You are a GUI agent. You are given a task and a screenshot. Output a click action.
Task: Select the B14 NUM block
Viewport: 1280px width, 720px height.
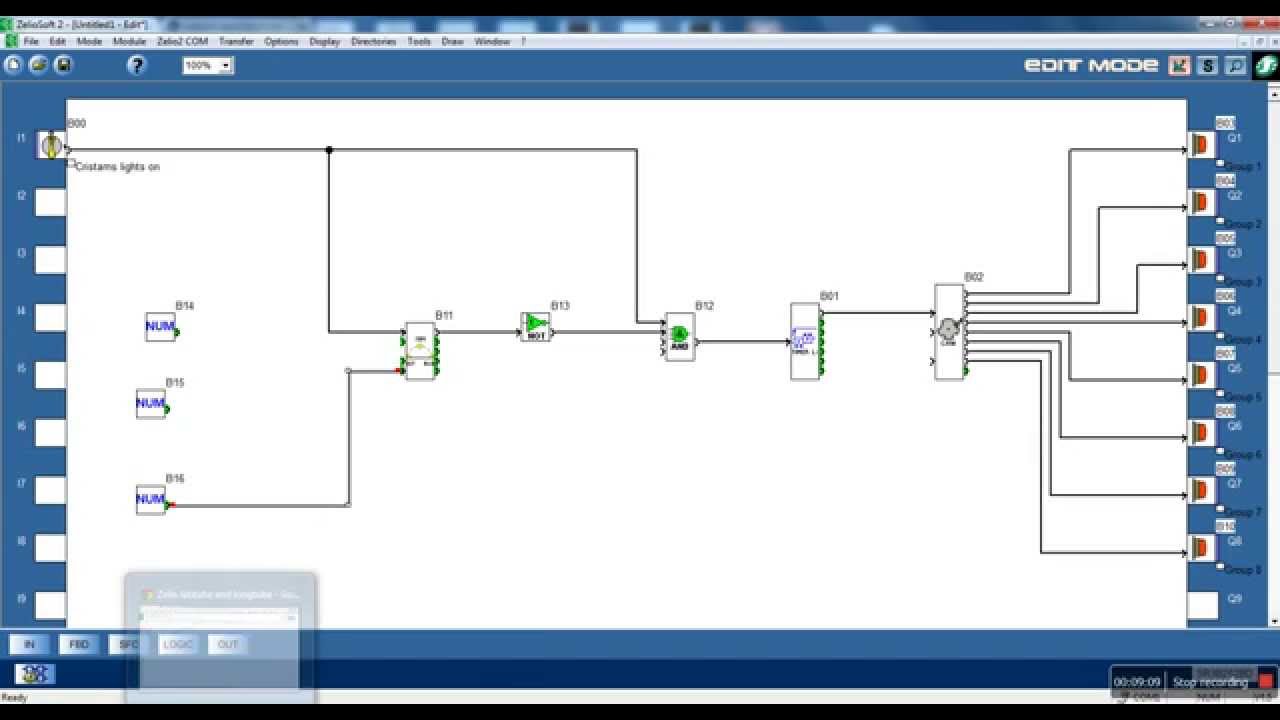coord(160,327)
